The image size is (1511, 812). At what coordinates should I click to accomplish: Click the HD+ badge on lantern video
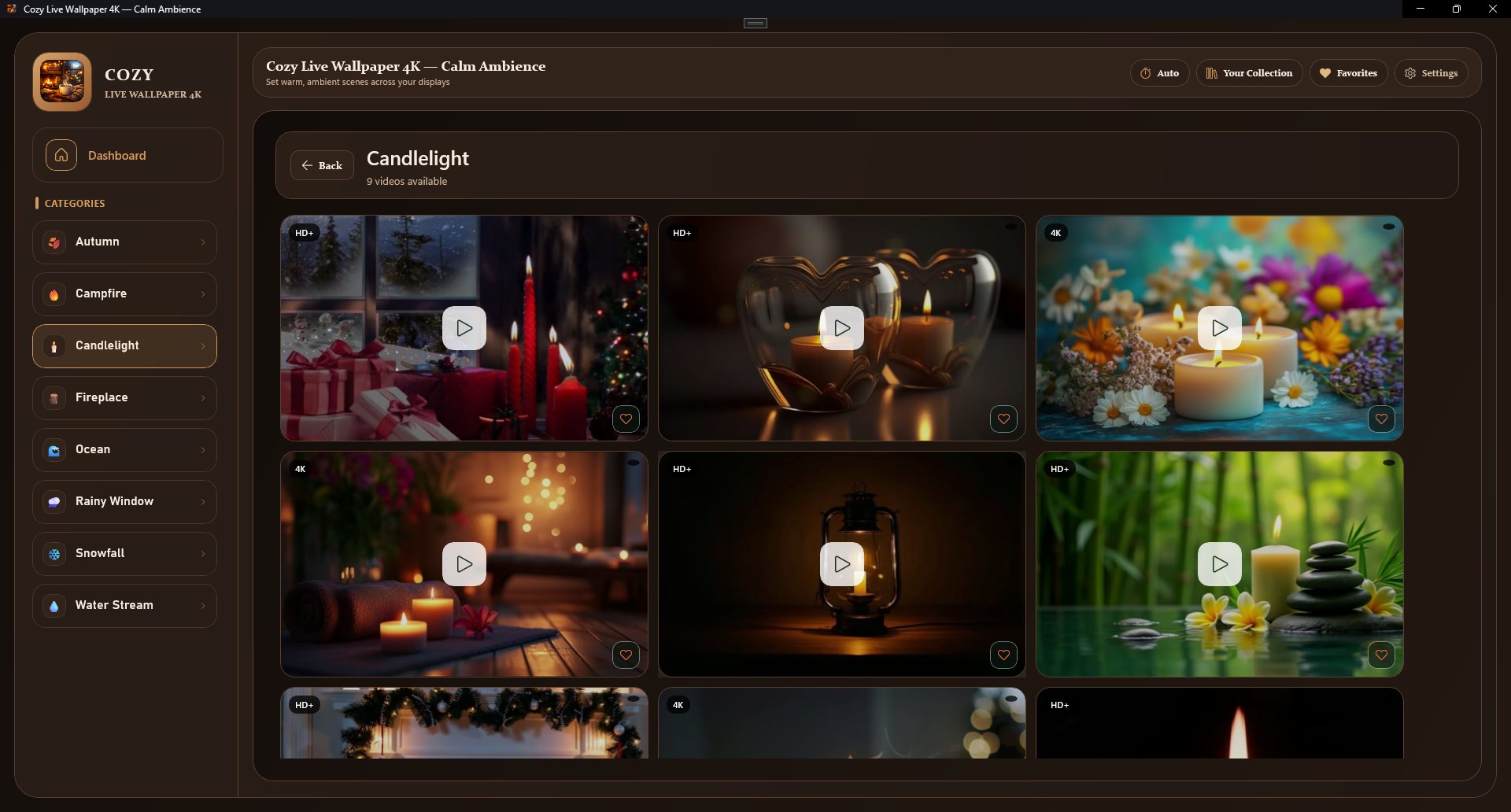click(682, 469)
